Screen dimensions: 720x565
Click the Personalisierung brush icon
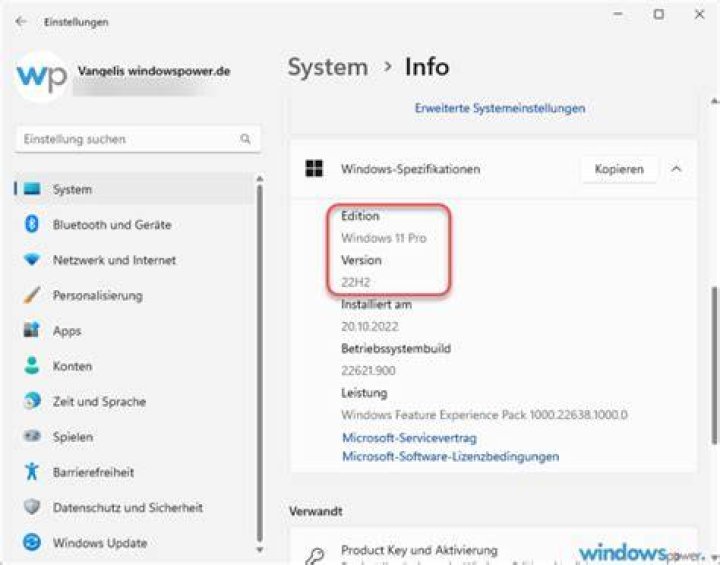32,295
